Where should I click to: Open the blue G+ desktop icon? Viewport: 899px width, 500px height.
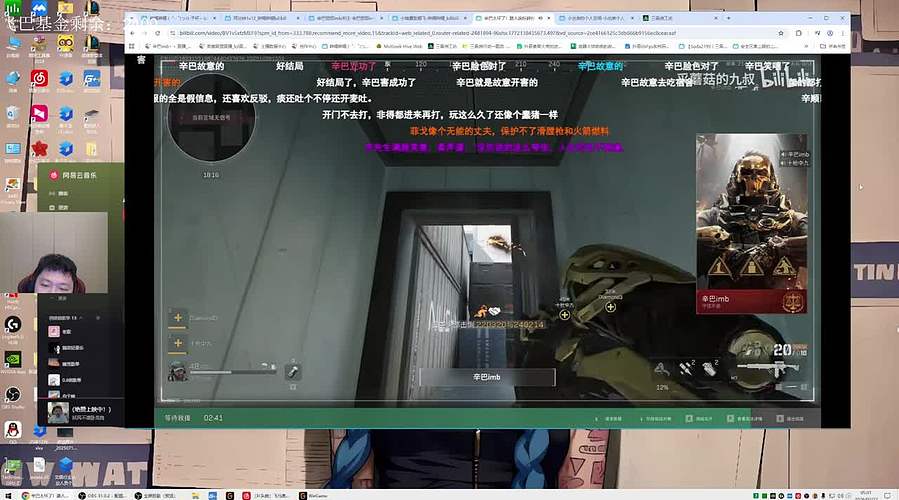92,79
